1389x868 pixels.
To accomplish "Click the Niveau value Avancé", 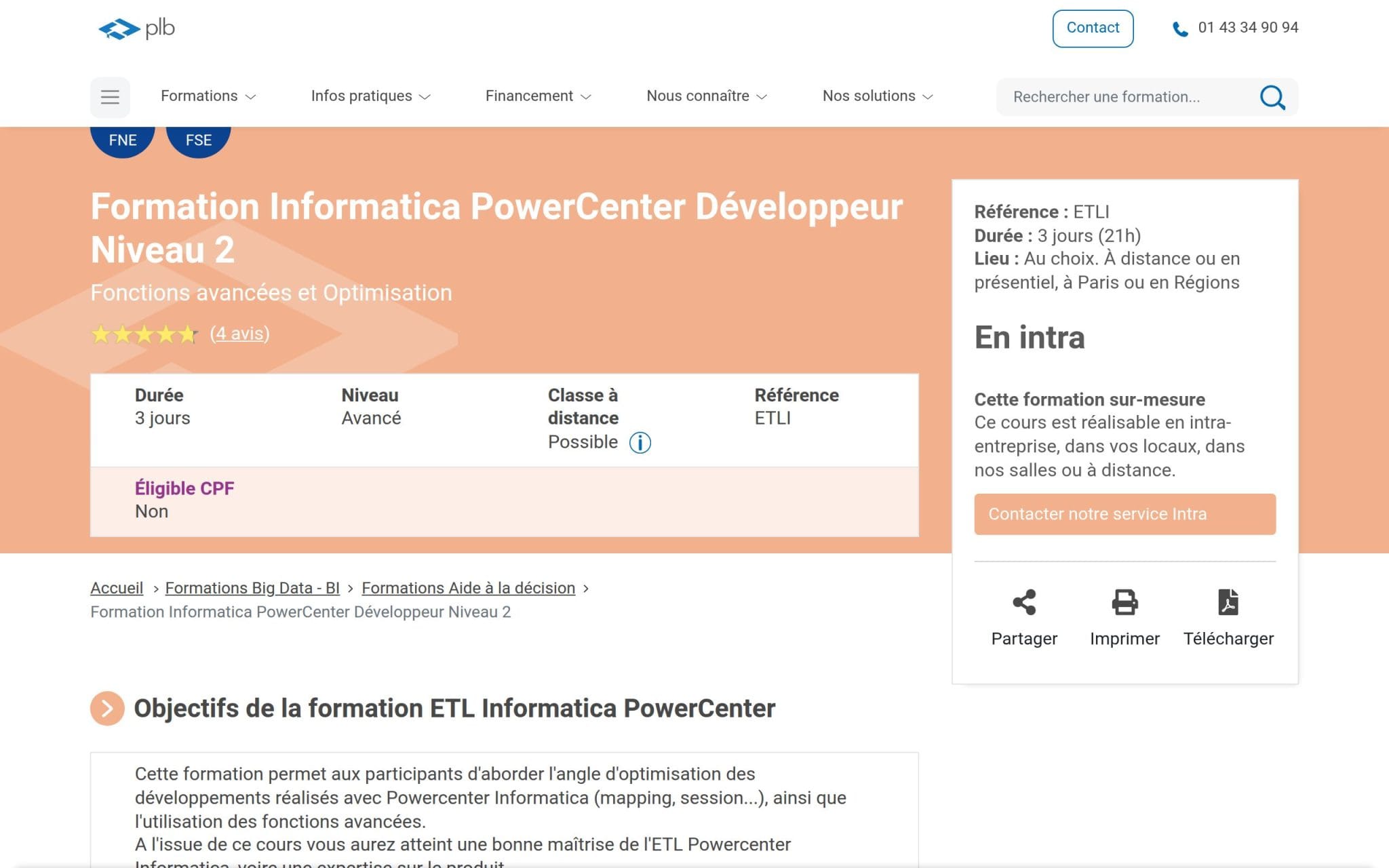I will coord(371,418).
